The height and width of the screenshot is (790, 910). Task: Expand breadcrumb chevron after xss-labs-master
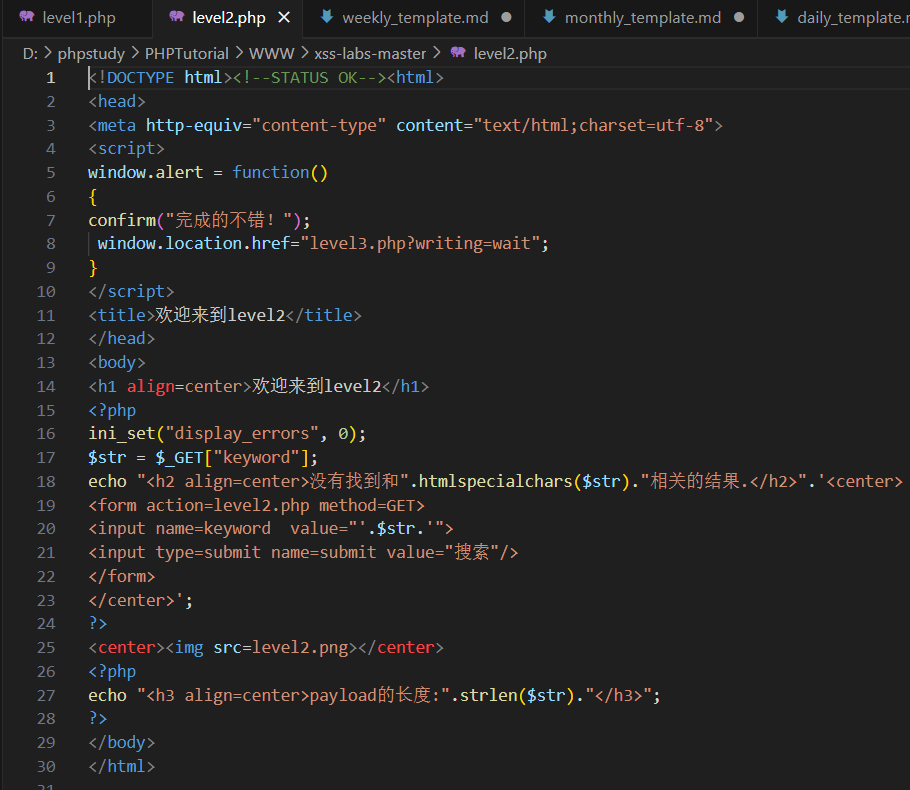pos(437,53)
